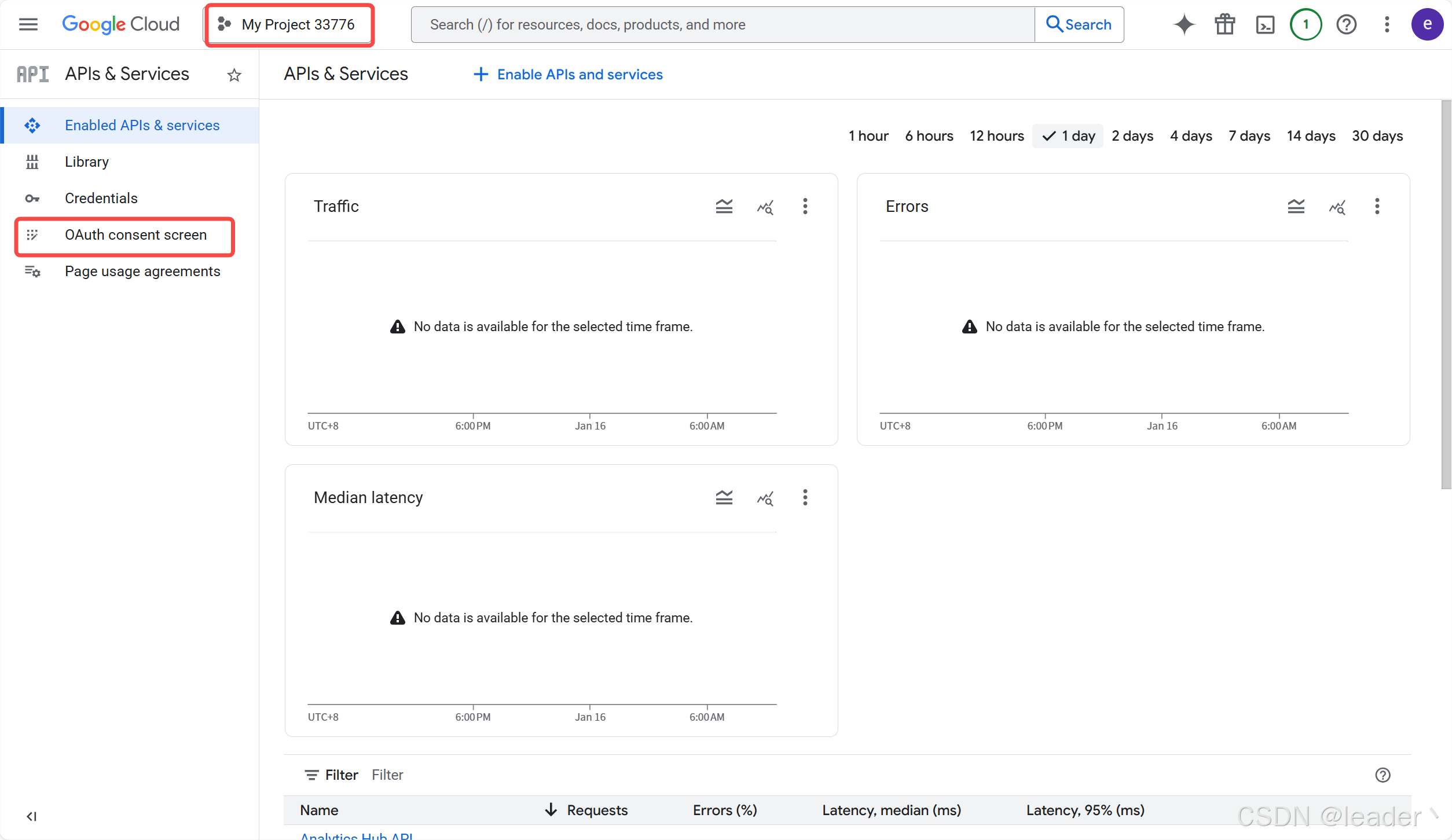Screen dimensions: 1452x840
Task: Click the Search button
Action: [1079, 24]
